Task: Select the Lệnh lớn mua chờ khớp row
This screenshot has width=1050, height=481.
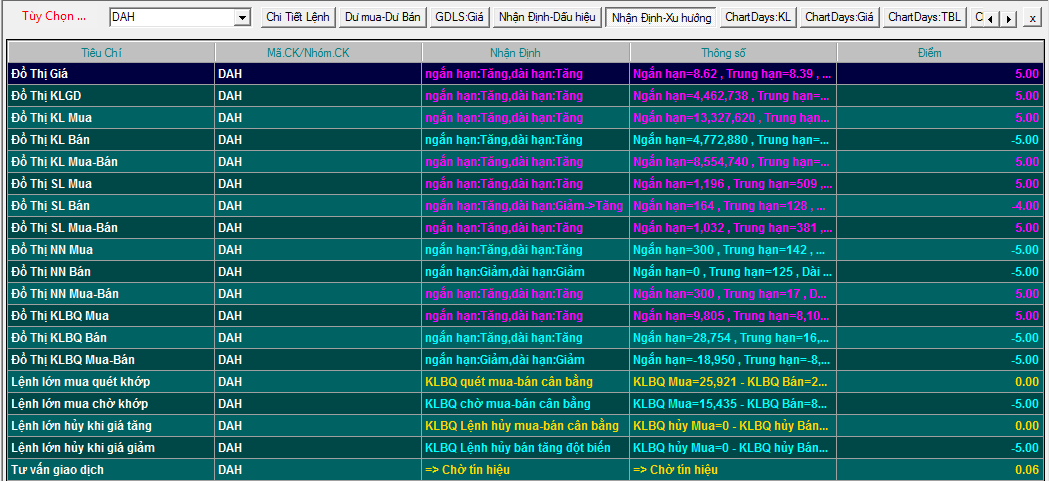Action: tap(526, 404)
